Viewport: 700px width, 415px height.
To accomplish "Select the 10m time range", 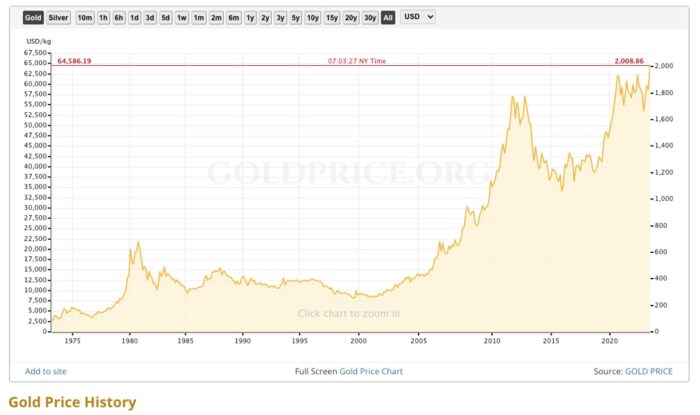I will (x=85, y=18).
